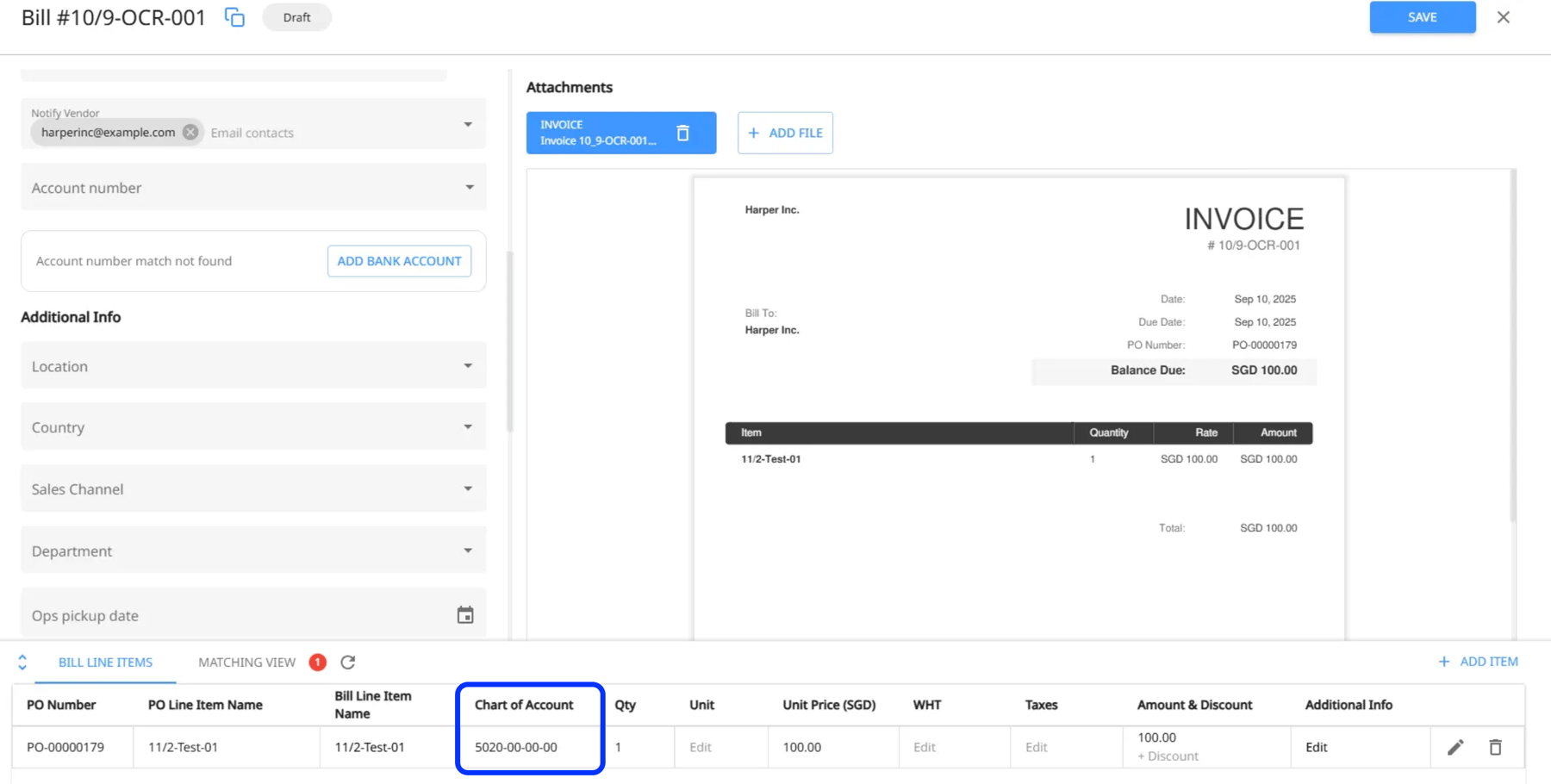Click the invoice document preview page
Image resolution: width=1551 pixels, height=784 pixels.
1019,408
